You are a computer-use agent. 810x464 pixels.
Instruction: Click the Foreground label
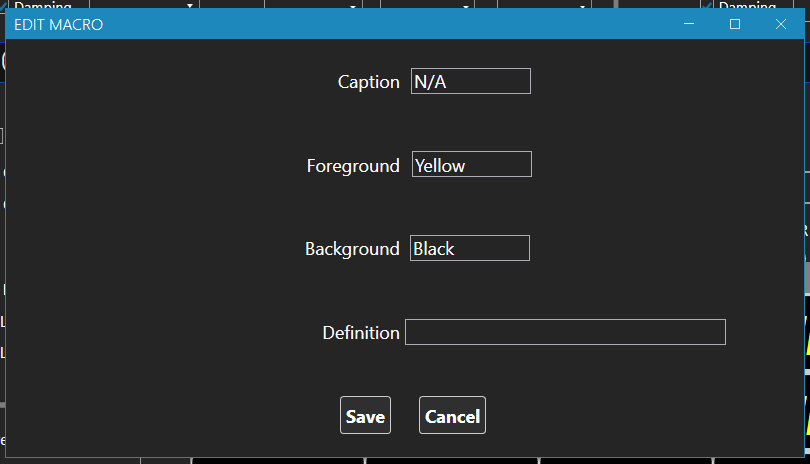point(353,166)
